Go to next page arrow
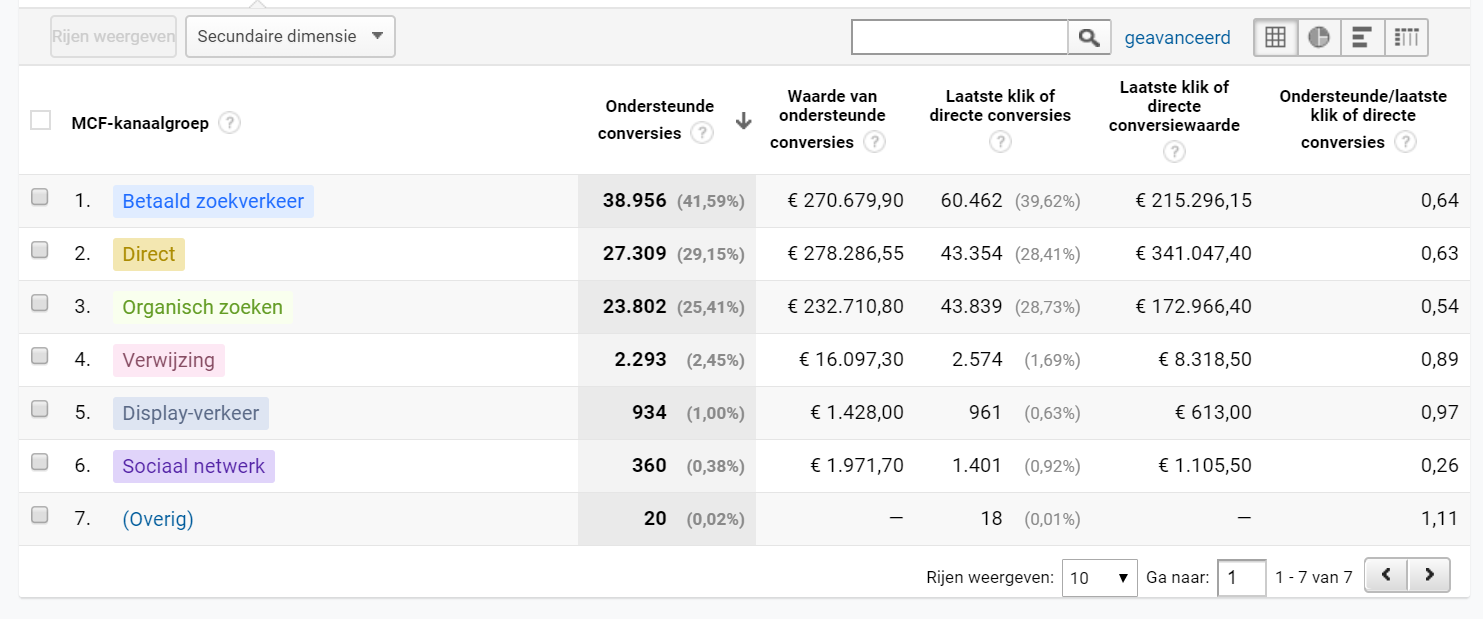1483x619 pixels. point(1429,575)
